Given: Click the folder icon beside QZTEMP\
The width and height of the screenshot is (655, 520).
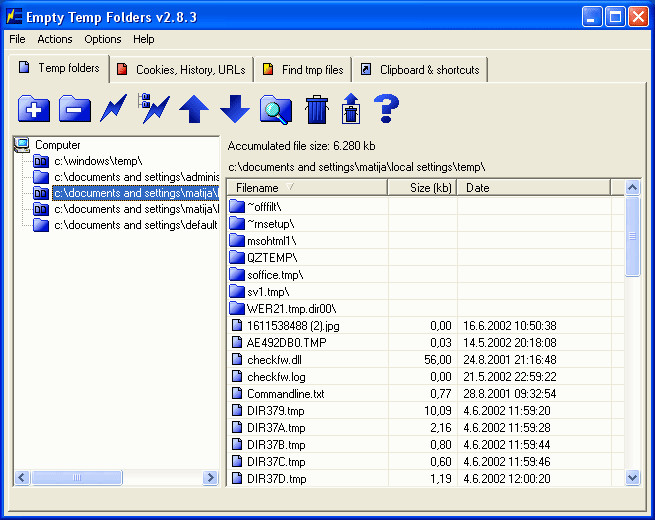Looking at the screenshot, I should 237,257.
